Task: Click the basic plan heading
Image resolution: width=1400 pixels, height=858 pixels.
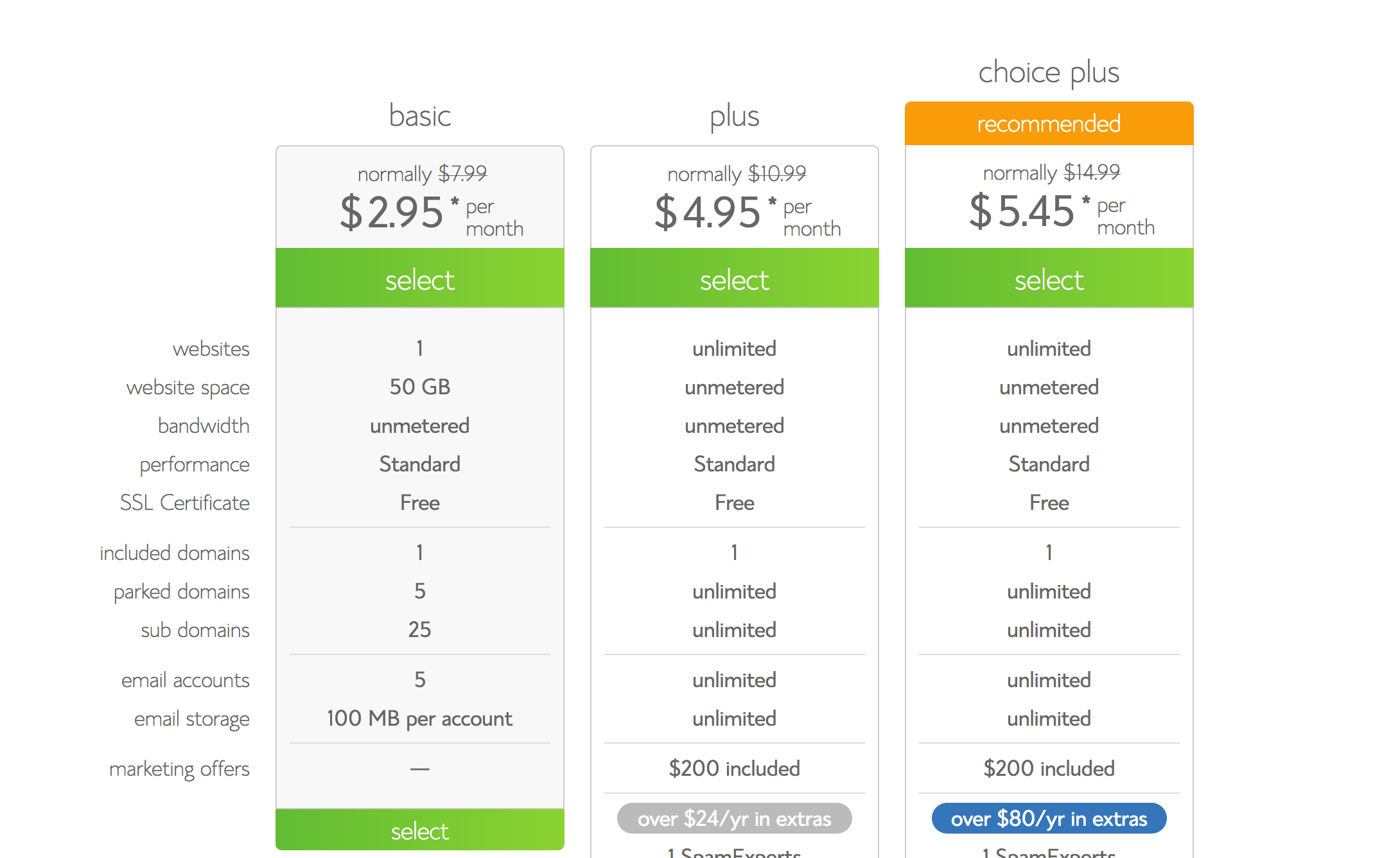Action: 420,116
